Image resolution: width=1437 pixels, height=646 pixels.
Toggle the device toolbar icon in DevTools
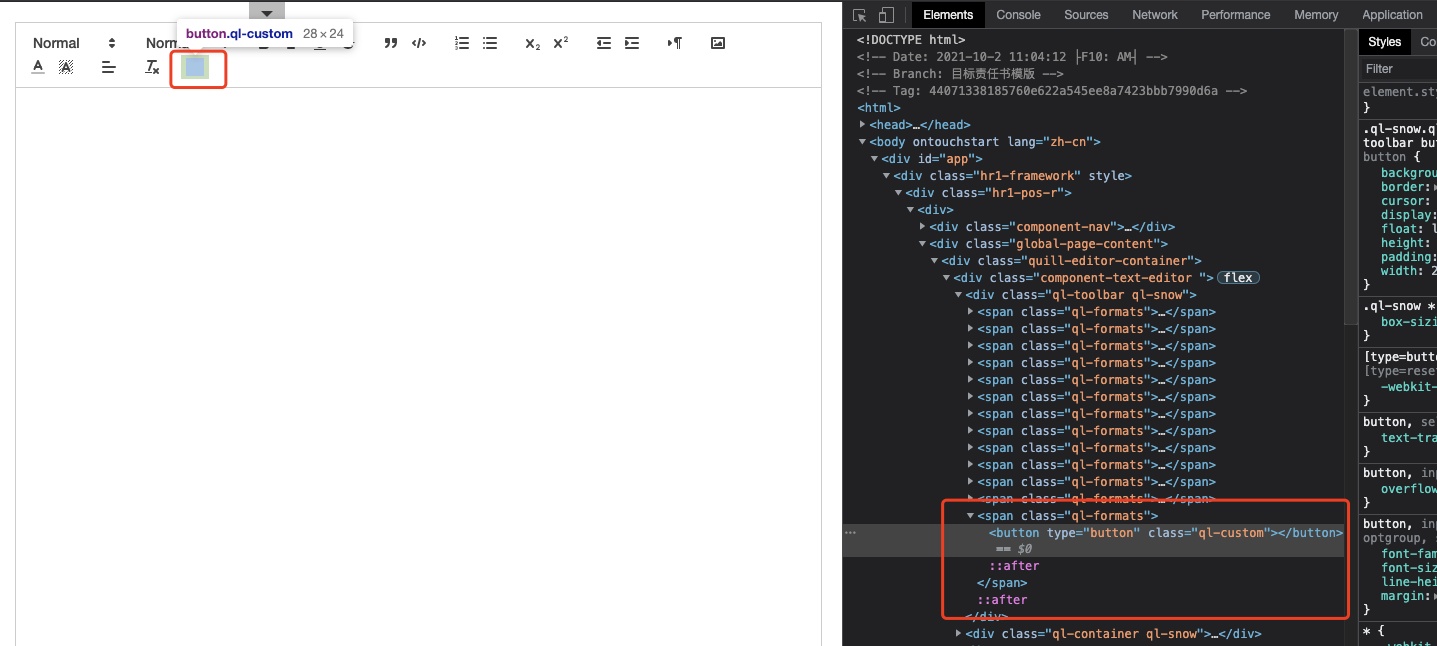(886, 15)
